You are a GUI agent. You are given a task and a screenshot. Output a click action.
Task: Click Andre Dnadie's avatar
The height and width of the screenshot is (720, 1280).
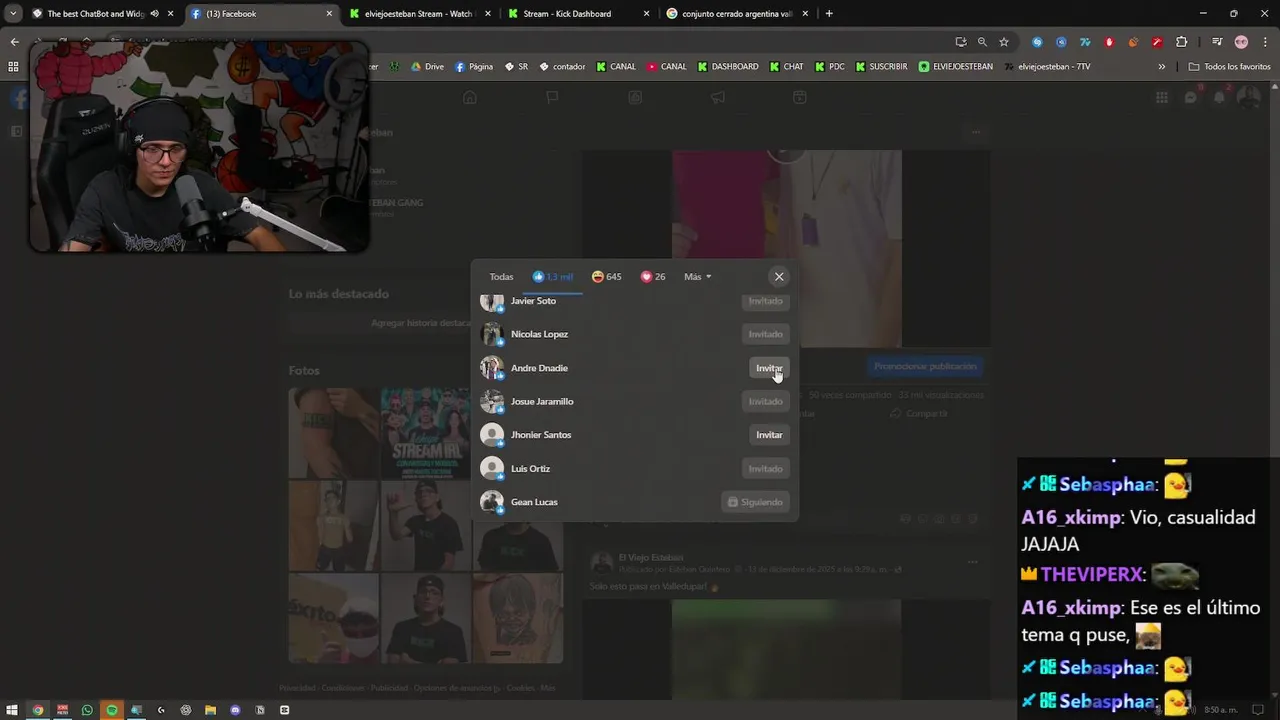(491, 368)
